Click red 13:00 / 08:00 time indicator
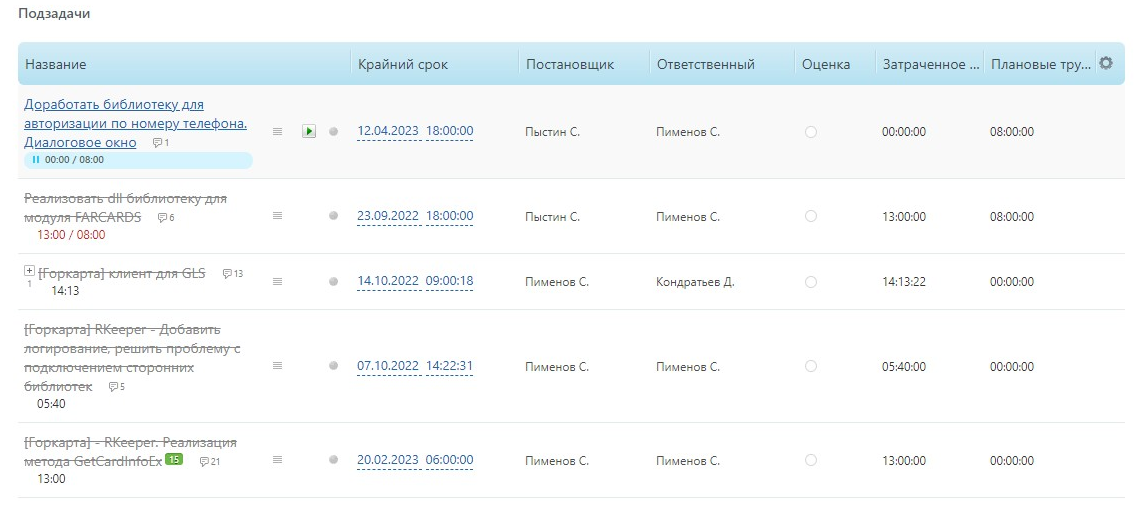This screenshot has width=1140, height=512. 71,235
